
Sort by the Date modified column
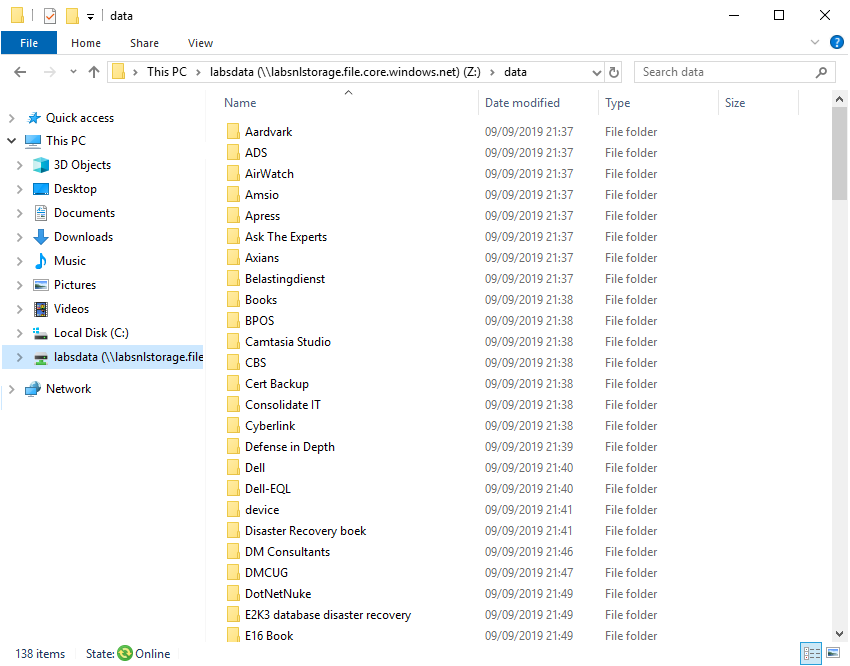coord(522,103)
